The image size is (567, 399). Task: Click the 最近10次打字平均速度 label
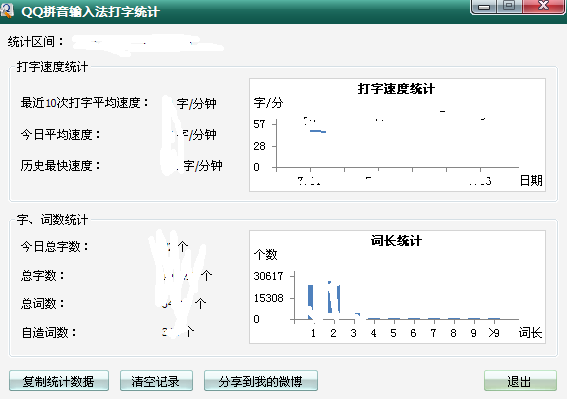(x=85, y=103)
